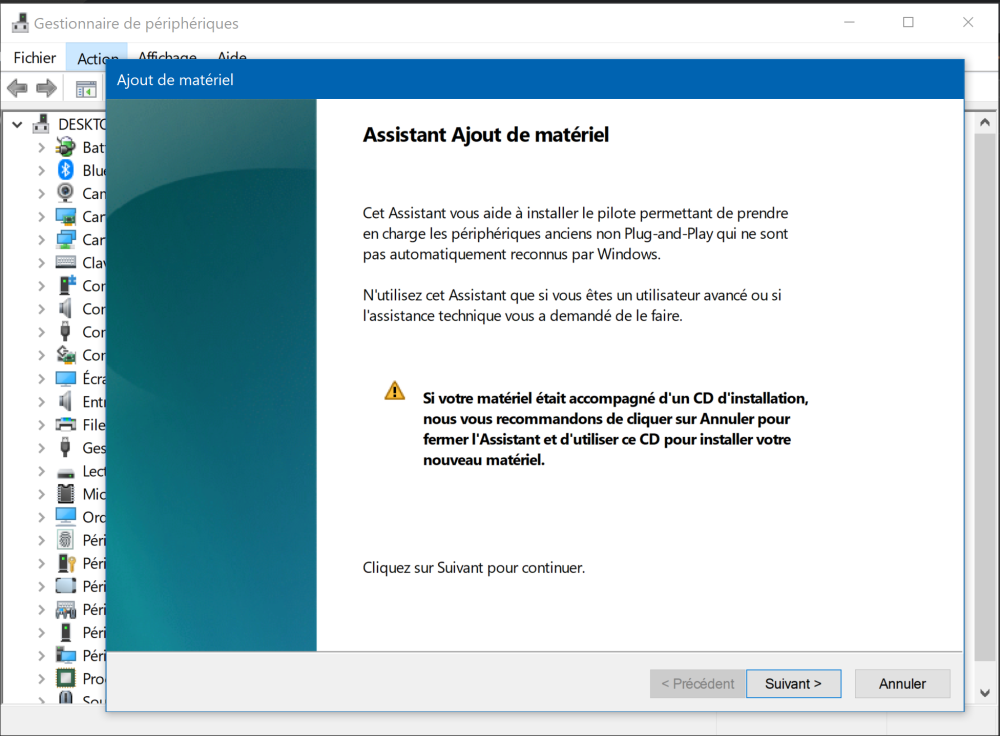Select the keyboard icon in the device tree

point(66,262)
